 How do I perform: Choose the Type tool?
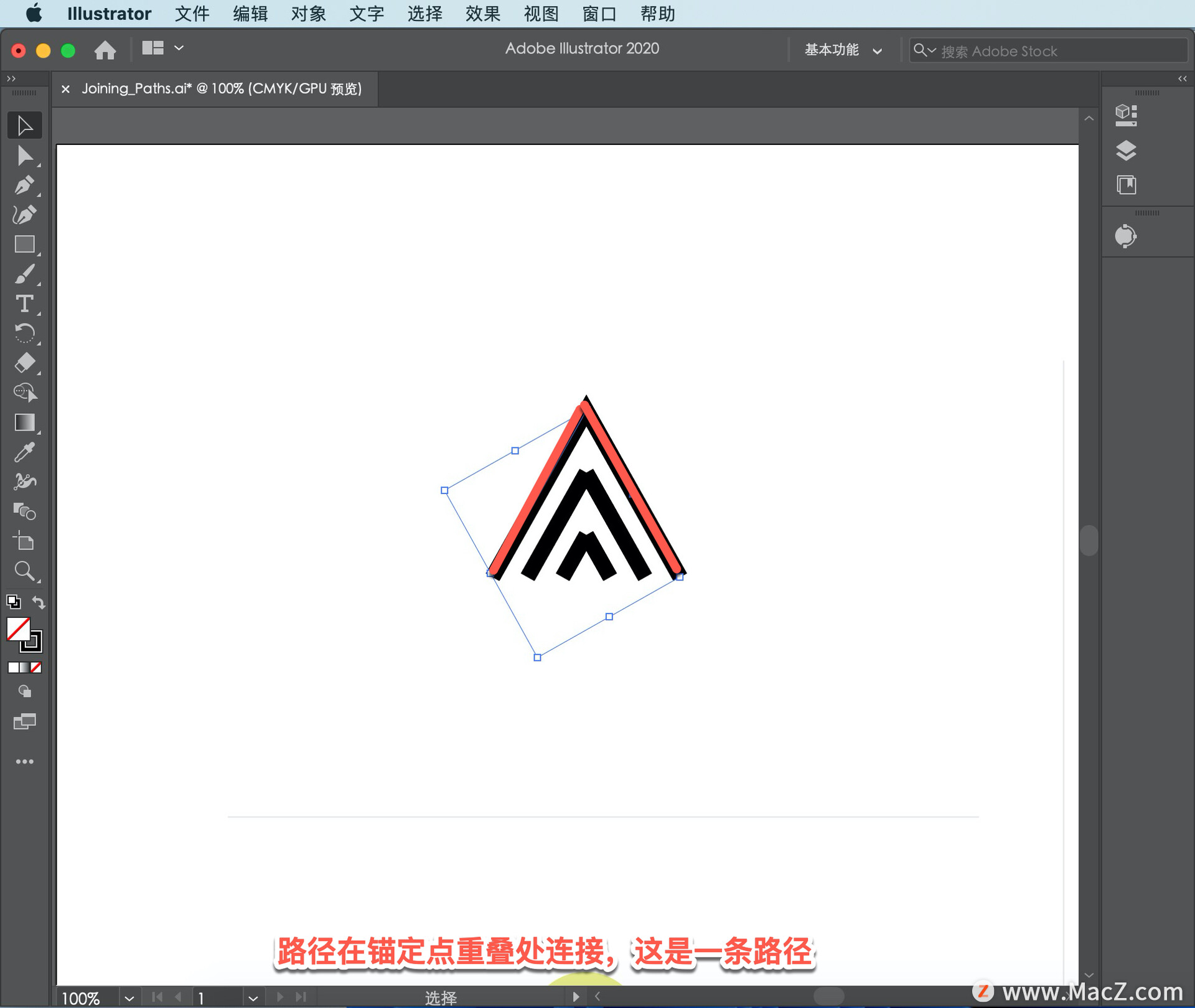pyautogui.click(x=24, y=304)
